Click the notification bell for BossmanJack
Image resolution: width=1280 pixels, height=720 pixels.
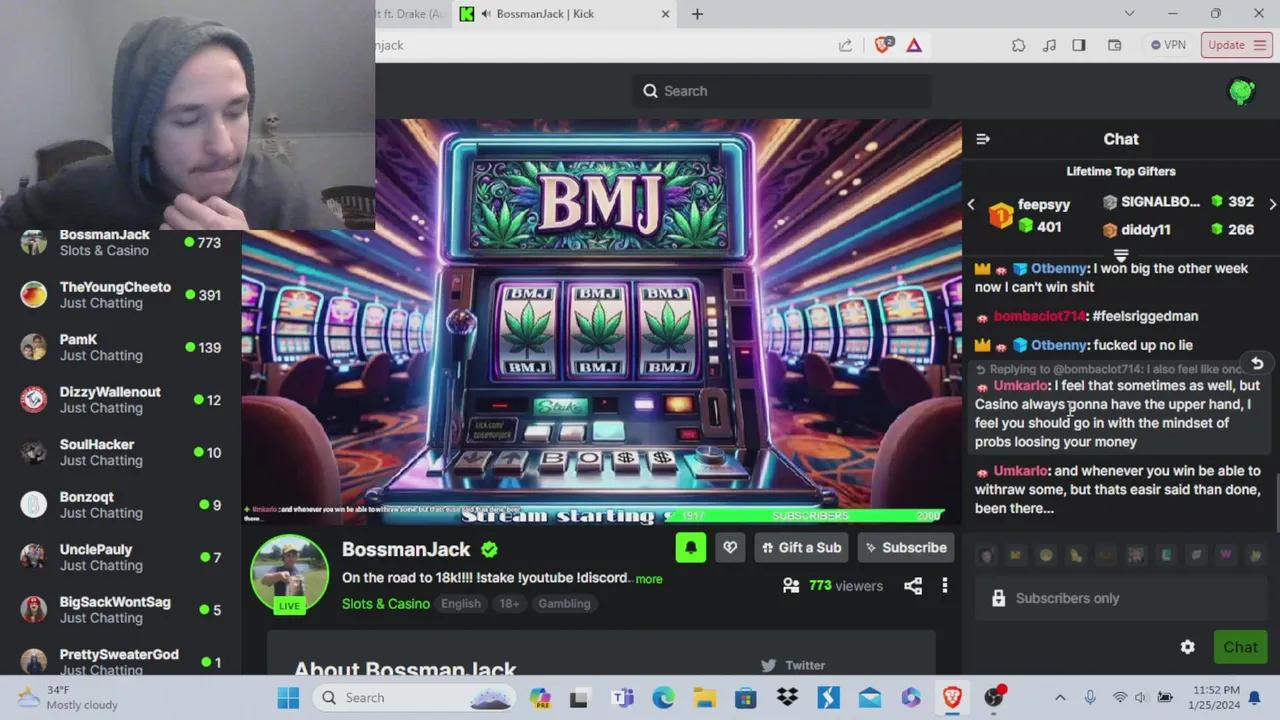(x=691, y=547)
